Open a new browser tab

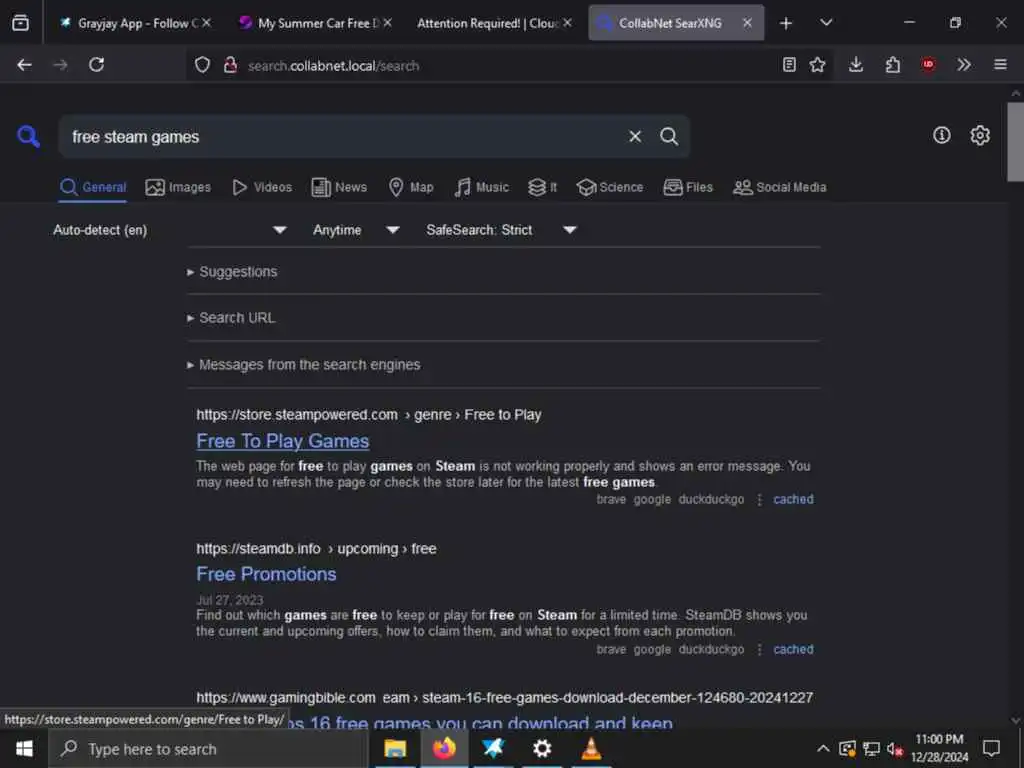point(786,24)
